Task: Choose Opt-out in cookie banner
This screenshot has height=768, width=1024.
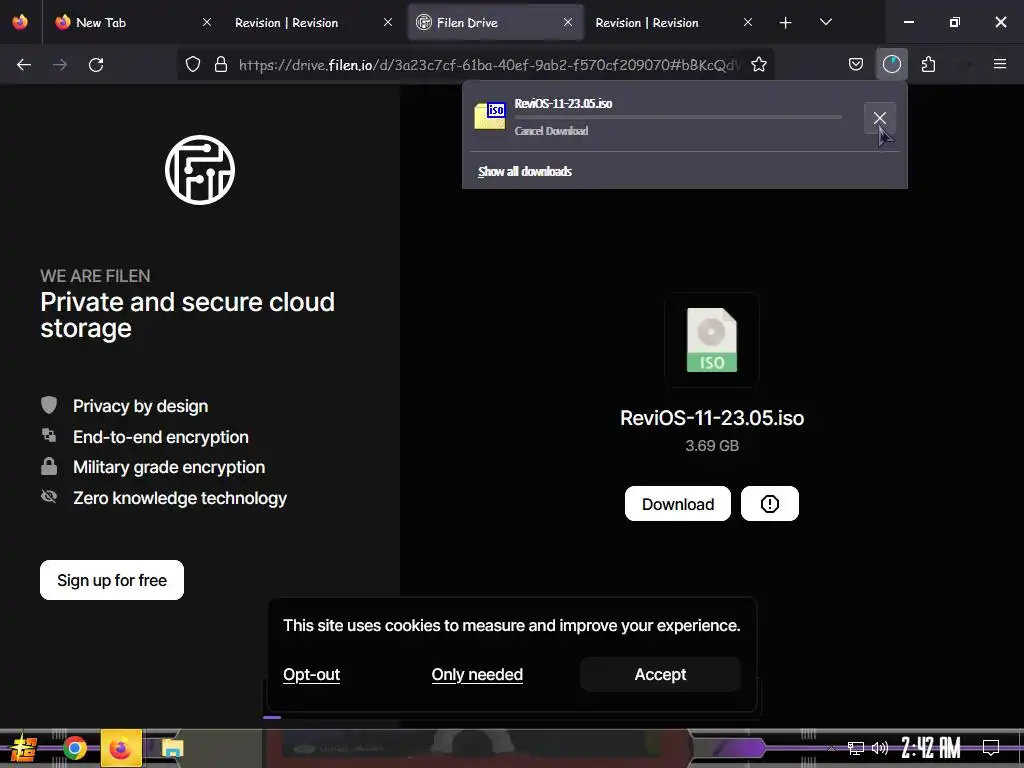Action: tap(312, 675)
